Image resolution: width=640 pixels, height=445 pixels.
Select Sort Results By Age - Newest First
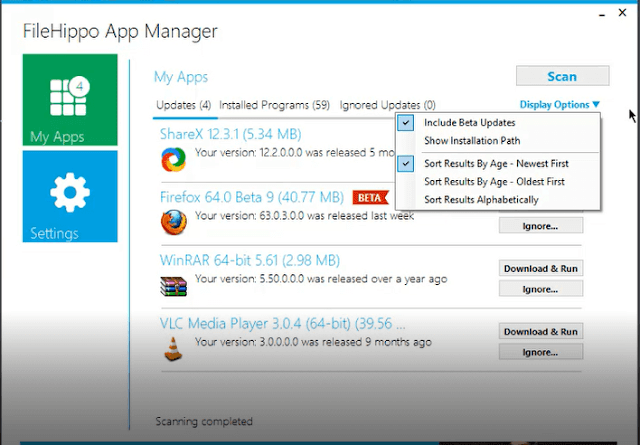click(496, 164)
